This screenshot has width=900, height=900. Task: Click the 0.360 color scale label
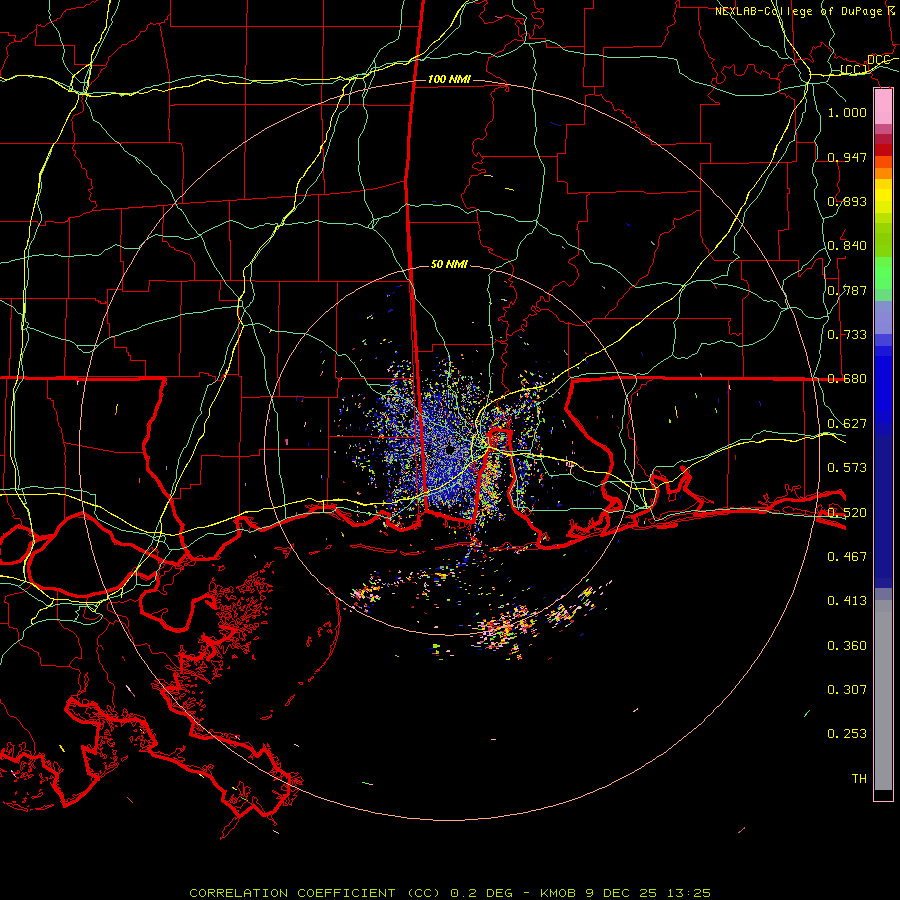[x=847, y=646]
